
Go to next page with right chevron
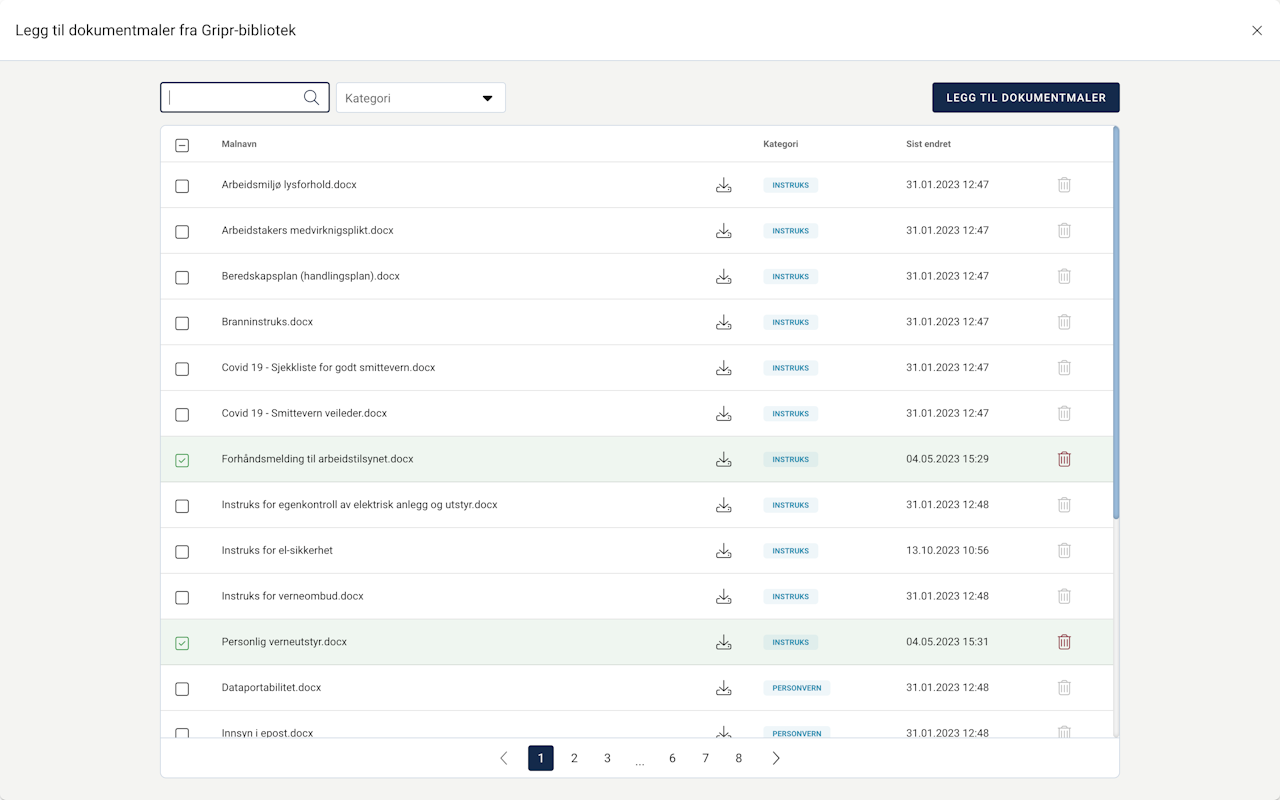tap(776, 758)
